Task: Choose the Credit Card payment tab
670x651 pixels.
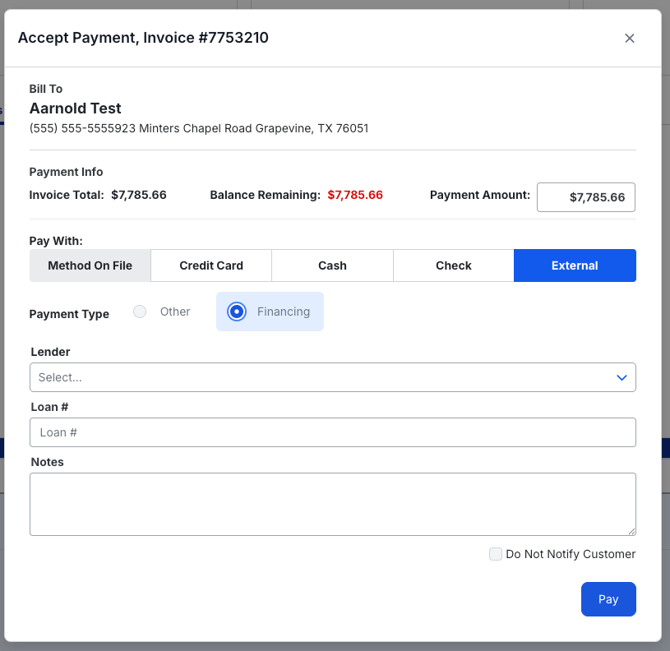Action: (x=211, y=266)
